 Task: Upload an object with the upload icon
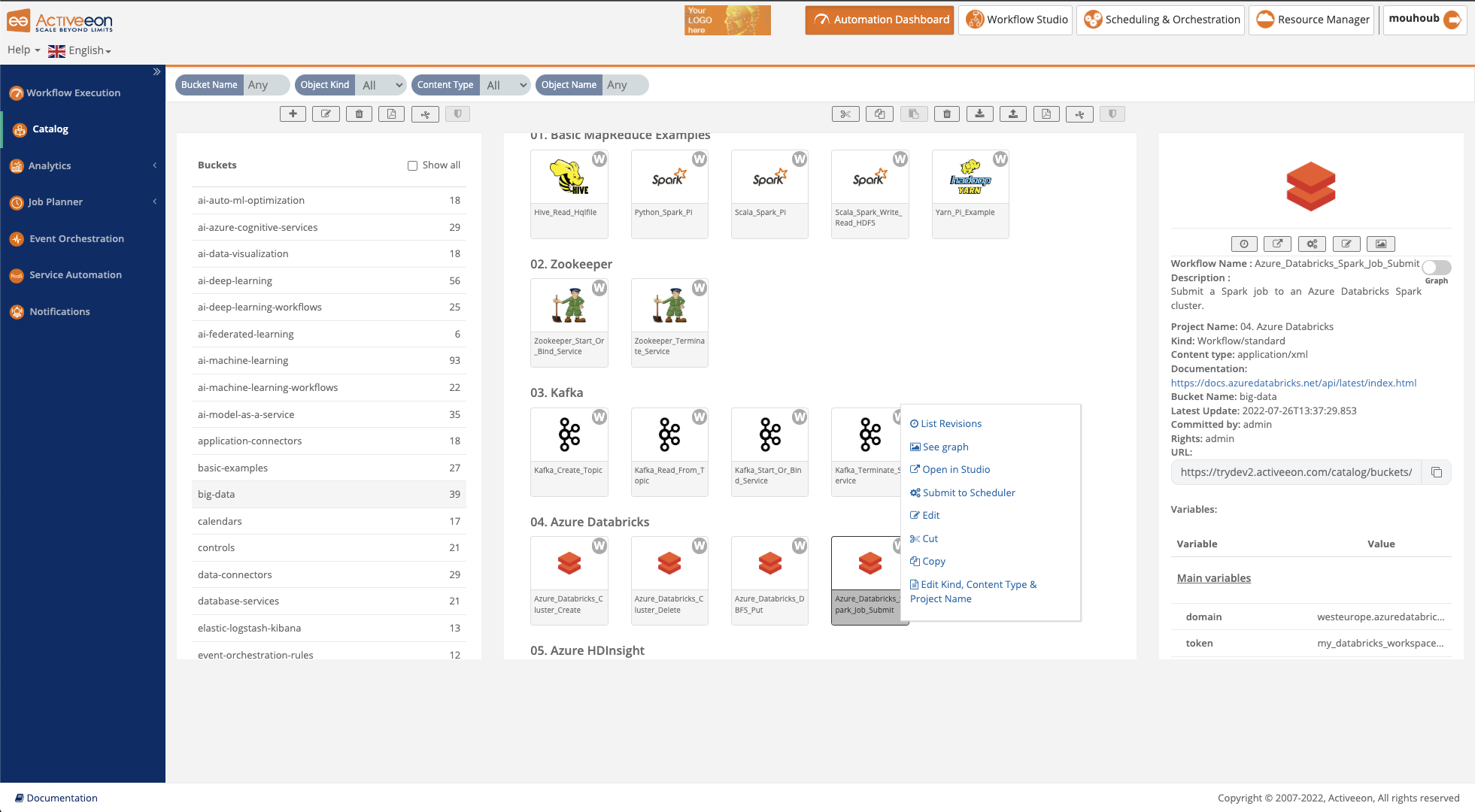pos(1013,114)
